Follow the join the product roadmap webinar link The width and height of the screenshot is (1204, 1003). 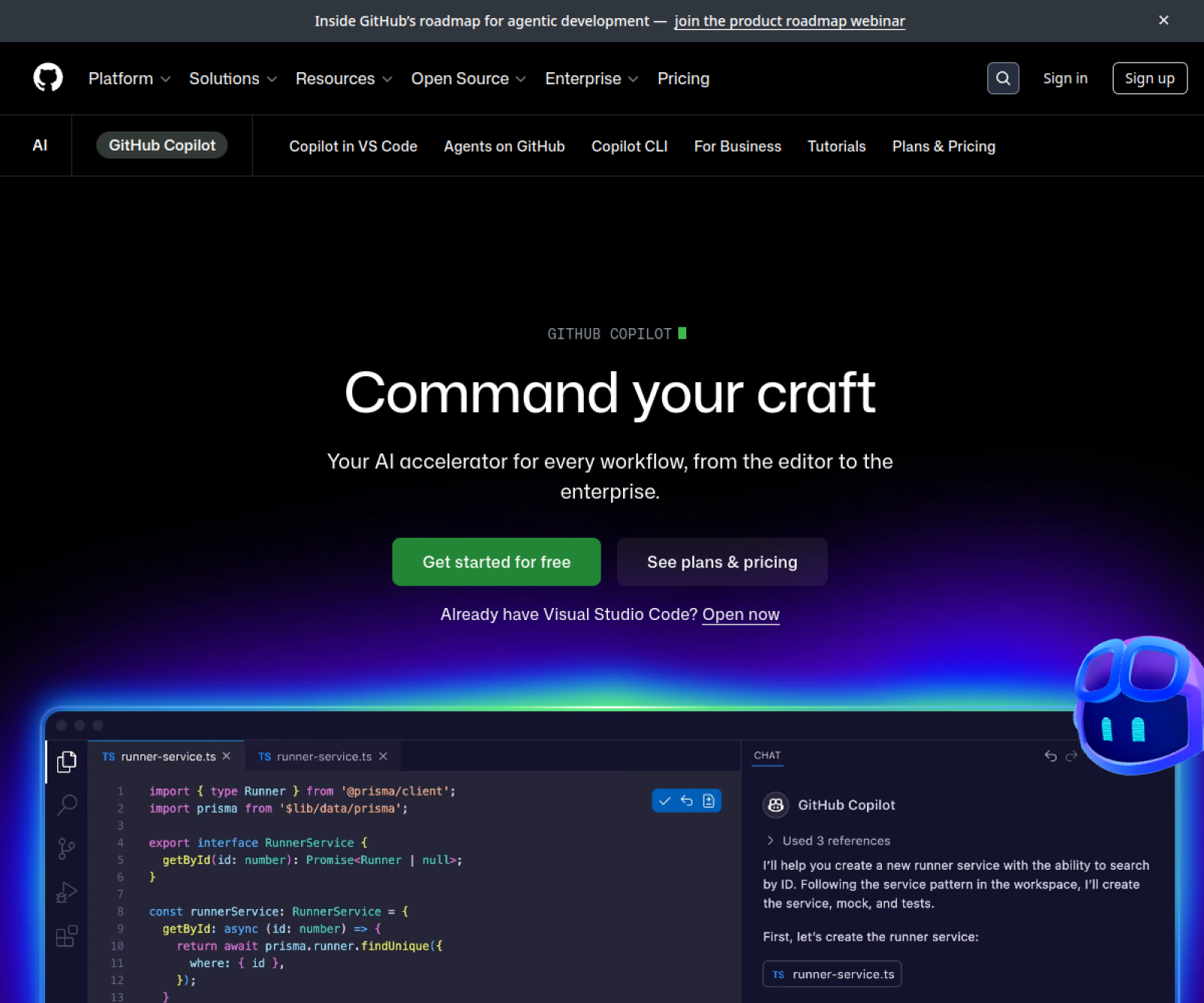[x=789, y=21]
